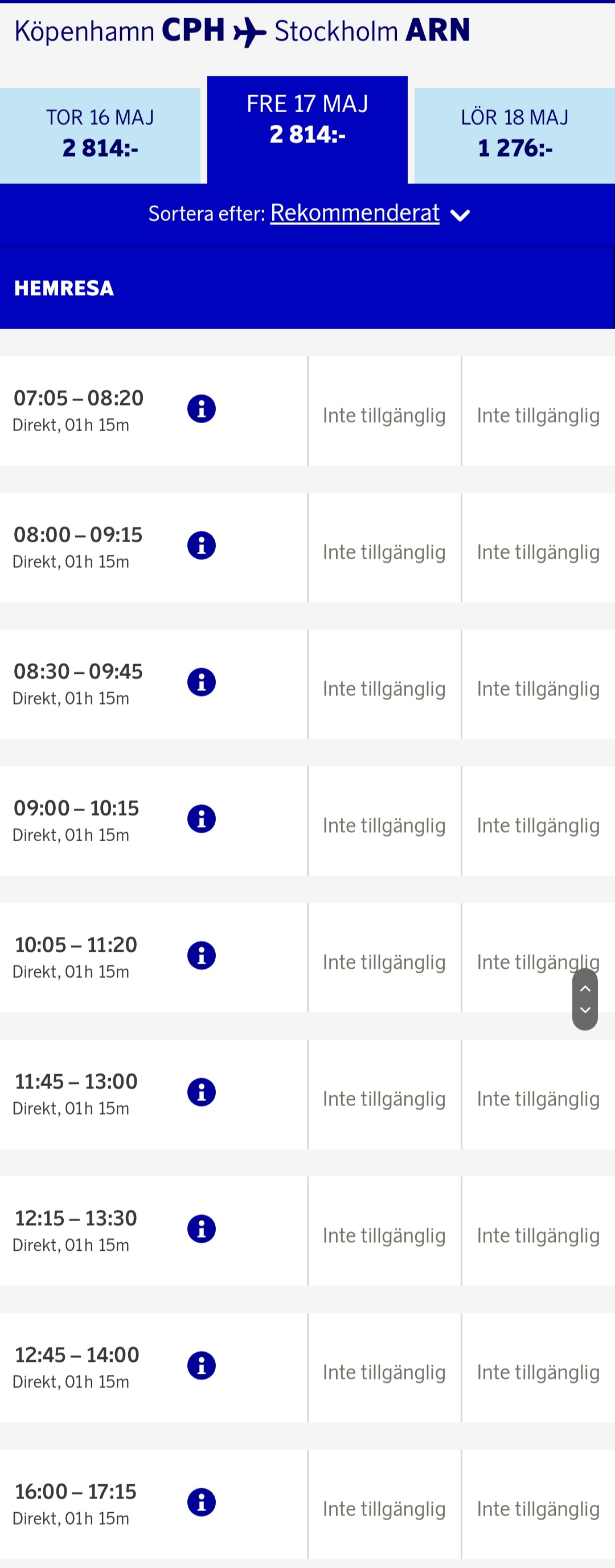Show details icon for 08:30 – 09:45 flight
Screen dimensions: 615x1568
[202, 682]
